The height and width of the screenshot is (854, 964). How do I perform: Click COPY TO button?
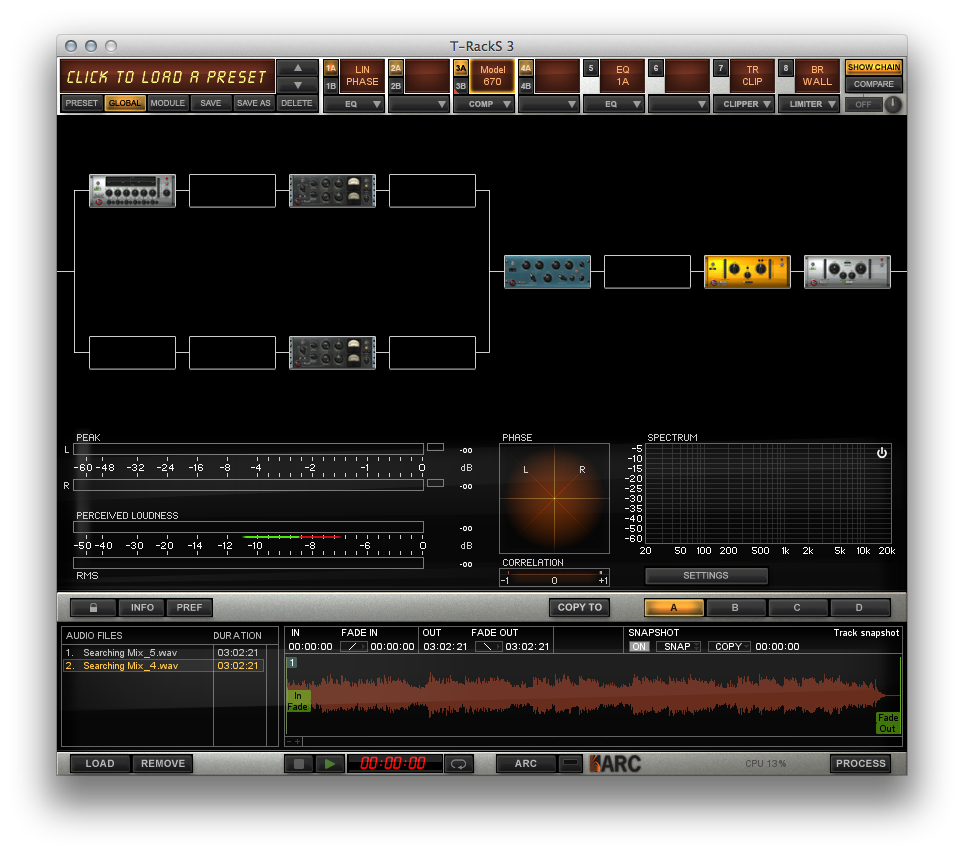coord(580,607)
